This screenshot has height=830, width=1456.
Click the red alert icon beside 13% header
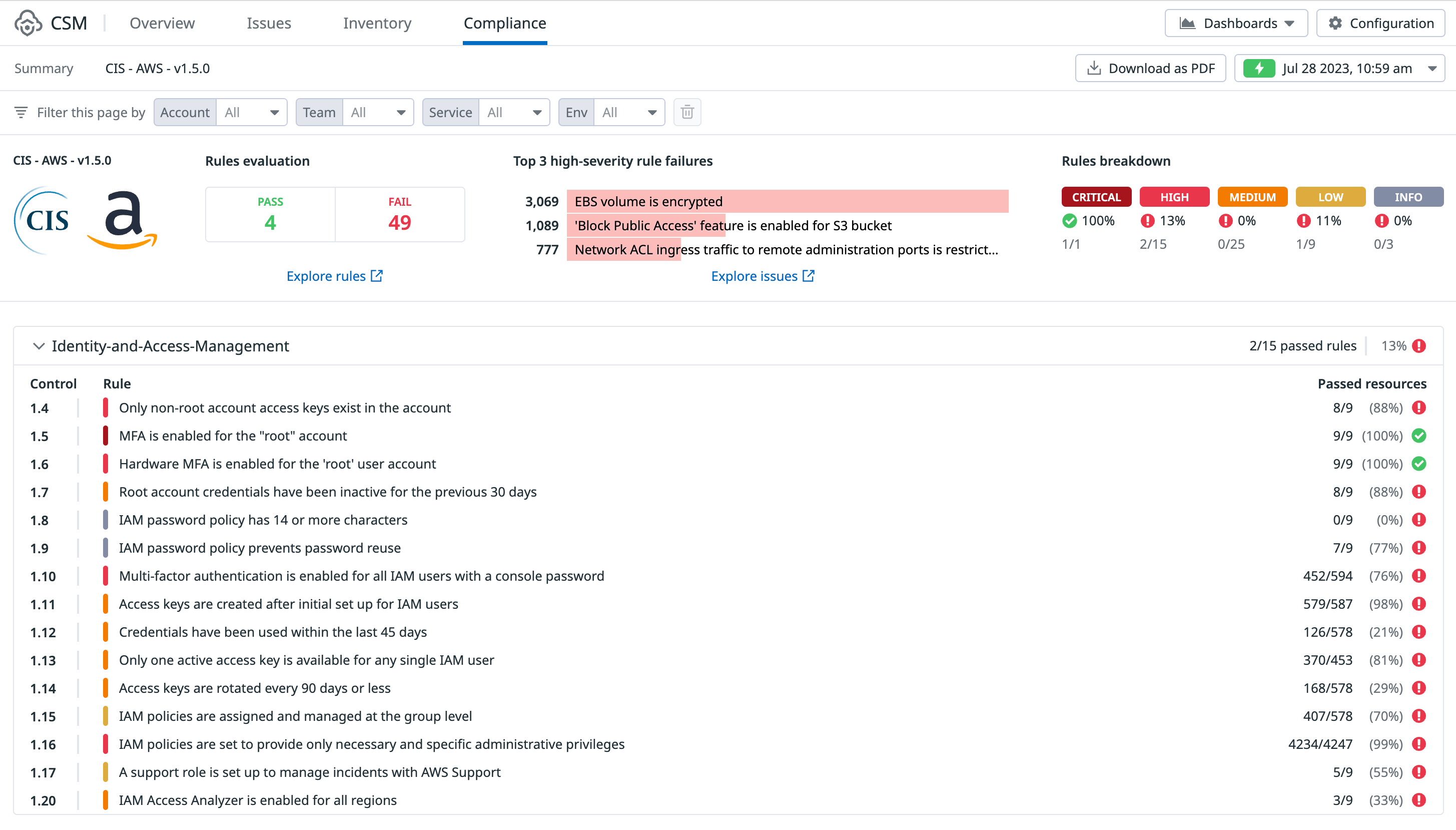1418,346
